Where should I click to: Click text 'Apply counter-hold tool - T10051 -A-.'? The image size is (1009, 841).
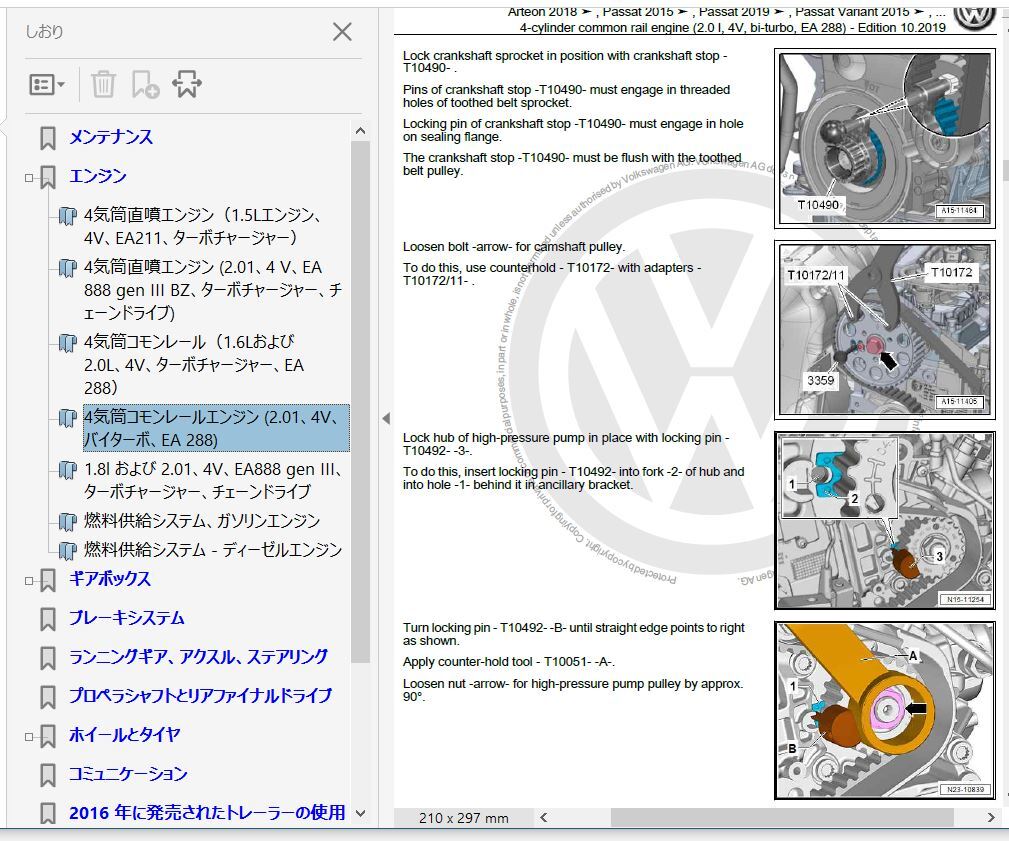pyautogui.click(x=508, y=661)
